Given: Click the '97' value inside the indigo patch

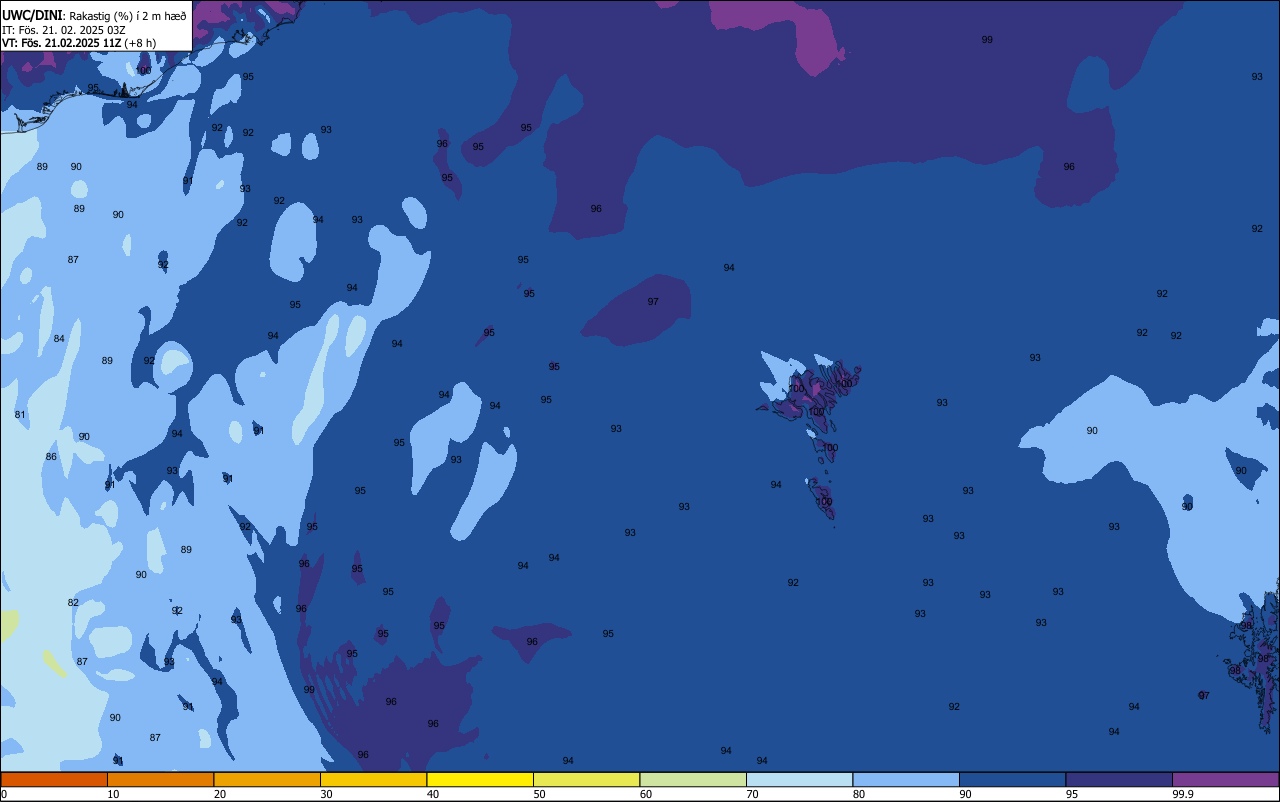Looking at the screenshot, I should 653,302.
